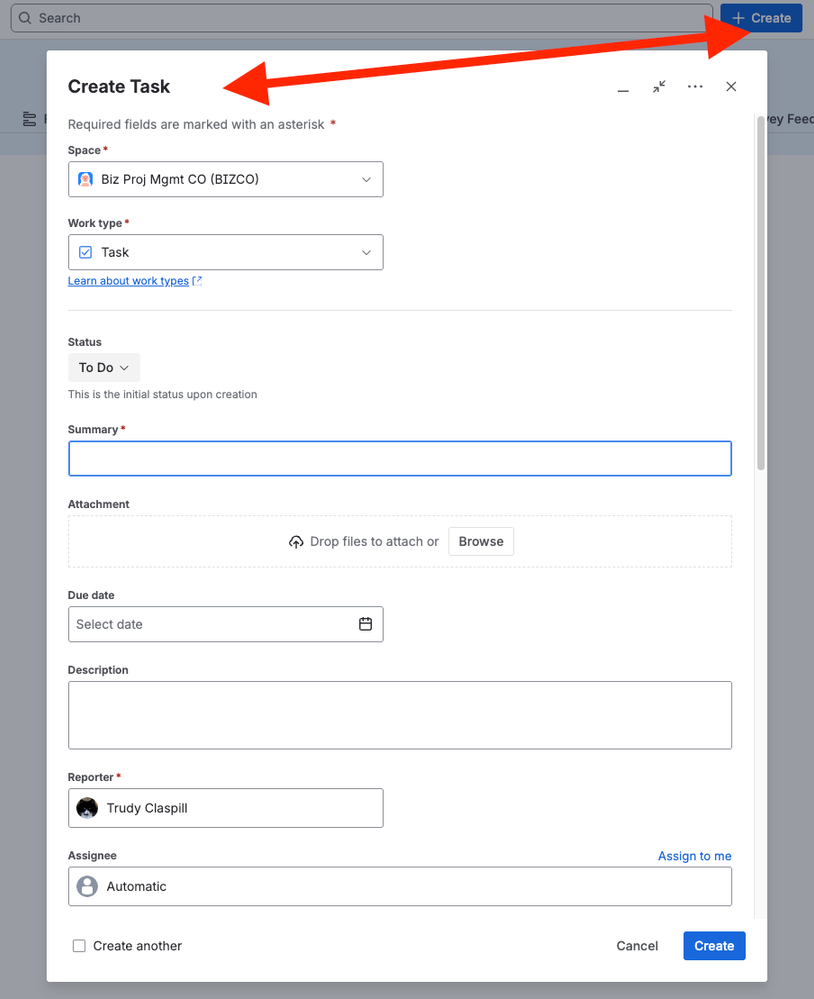
Task: Click the Create Task dialog heading
Action: click(119, 87)
